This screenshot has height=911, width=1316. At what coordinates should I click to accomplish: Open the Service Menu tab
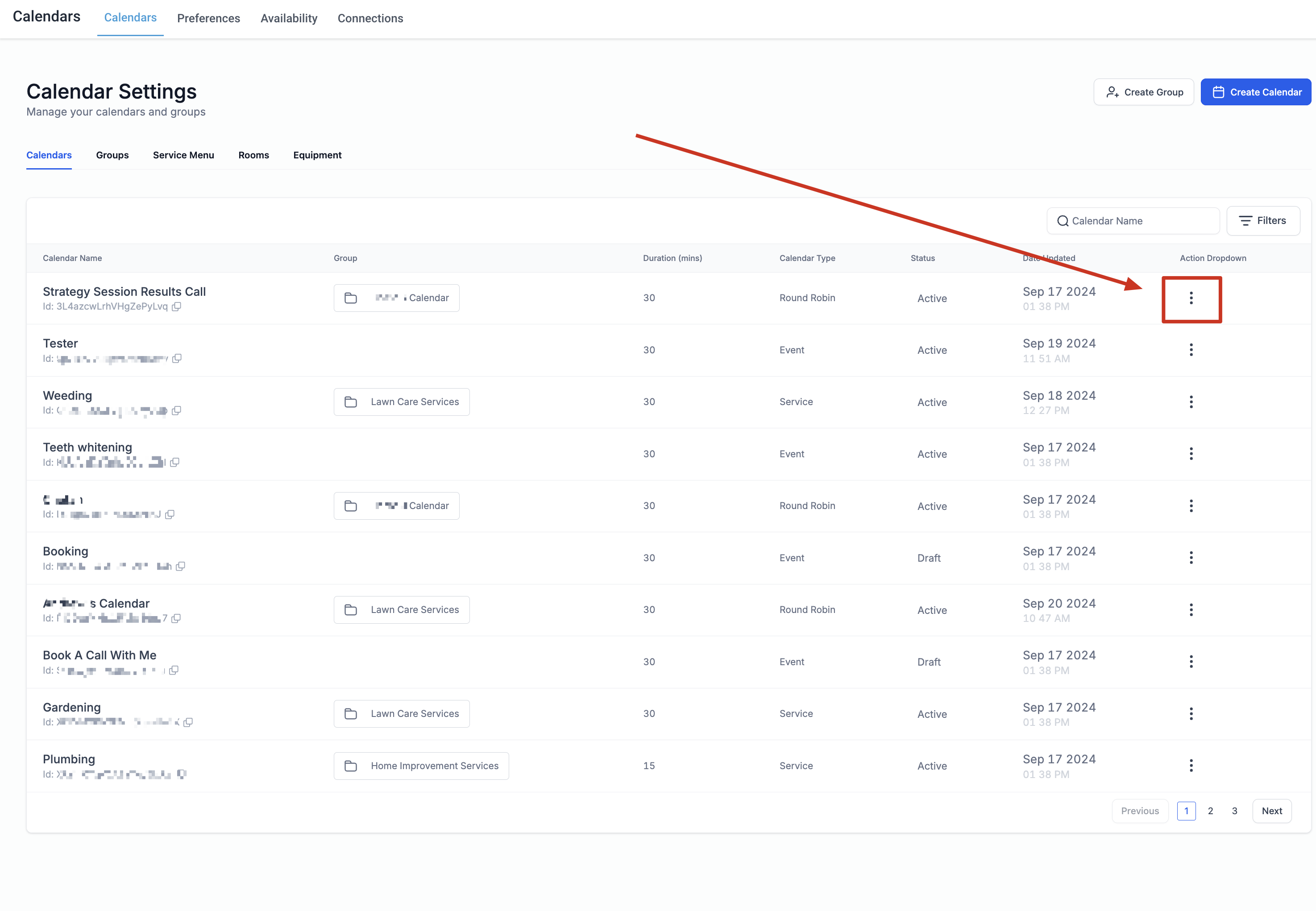pyautogui.click(x=183, y=155)
